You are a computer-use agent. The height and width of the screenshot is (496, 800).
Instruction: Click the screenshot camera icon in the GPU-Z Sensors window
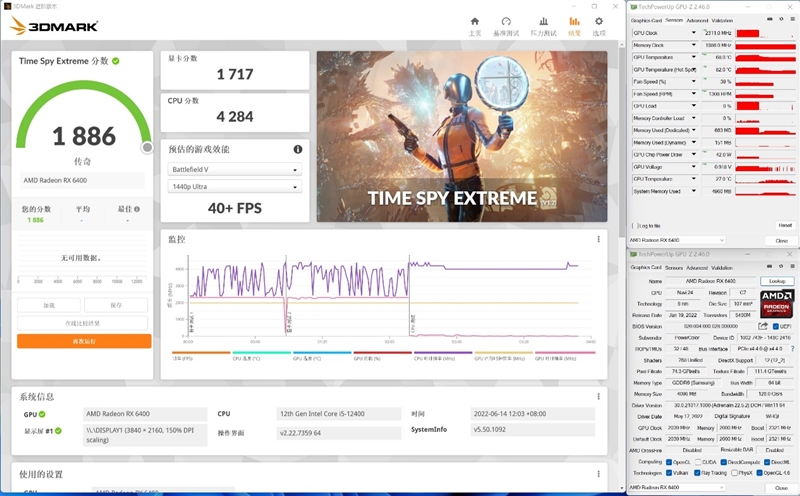[769, 19]
